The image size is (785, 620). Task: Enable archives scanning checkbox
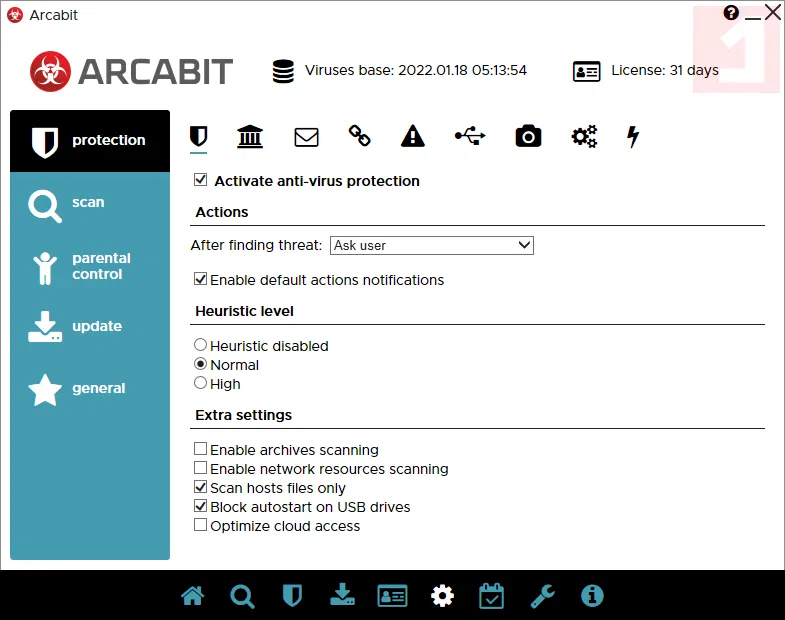click(x=200, y=448)
